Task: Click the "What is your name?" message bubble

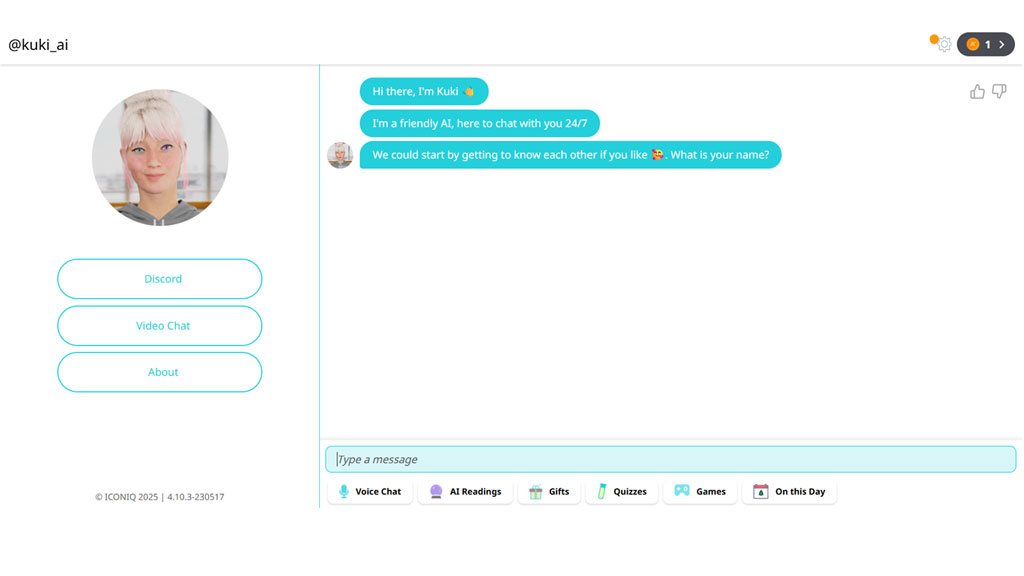Action: click(x=570, y=155)
